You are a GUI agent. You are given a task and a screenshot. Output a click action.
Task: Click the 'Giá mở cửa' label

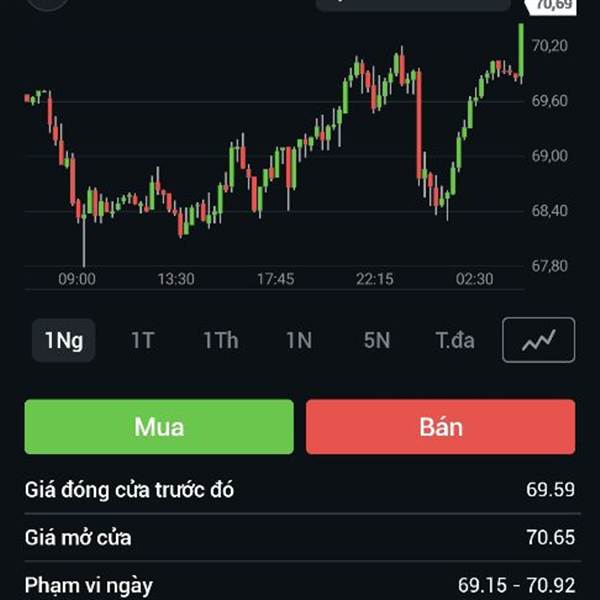(78, 537)
